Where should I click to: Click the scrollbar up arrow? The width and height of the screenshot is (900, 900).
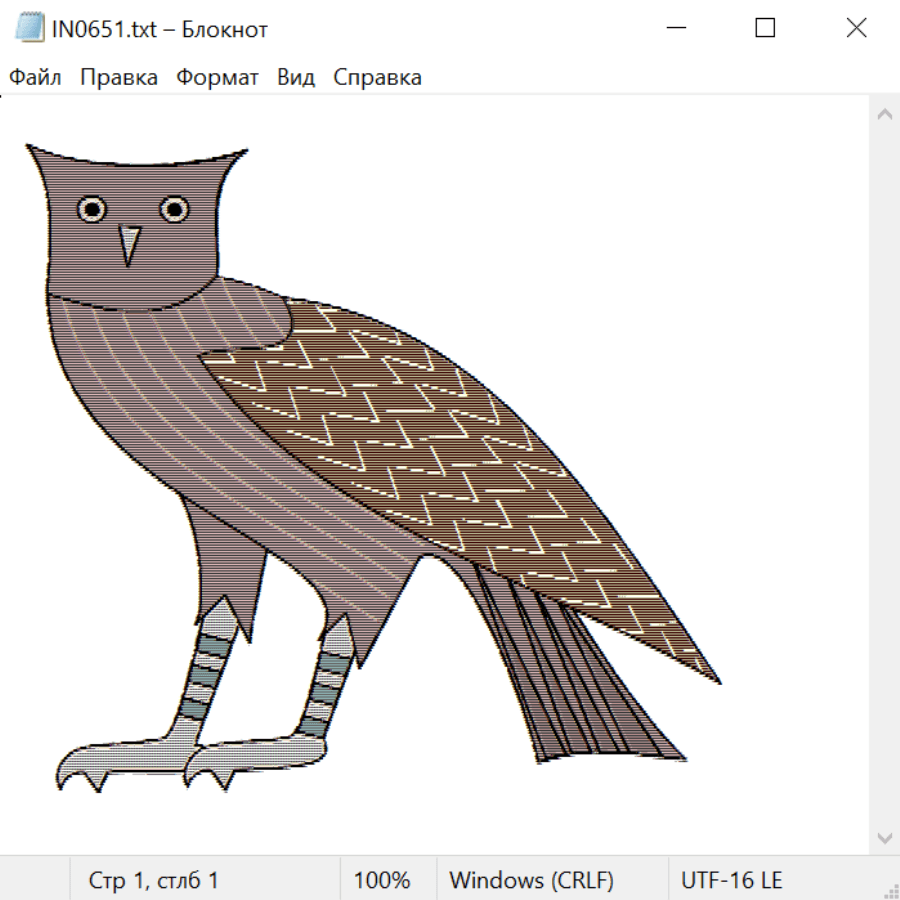click(884, 114)
